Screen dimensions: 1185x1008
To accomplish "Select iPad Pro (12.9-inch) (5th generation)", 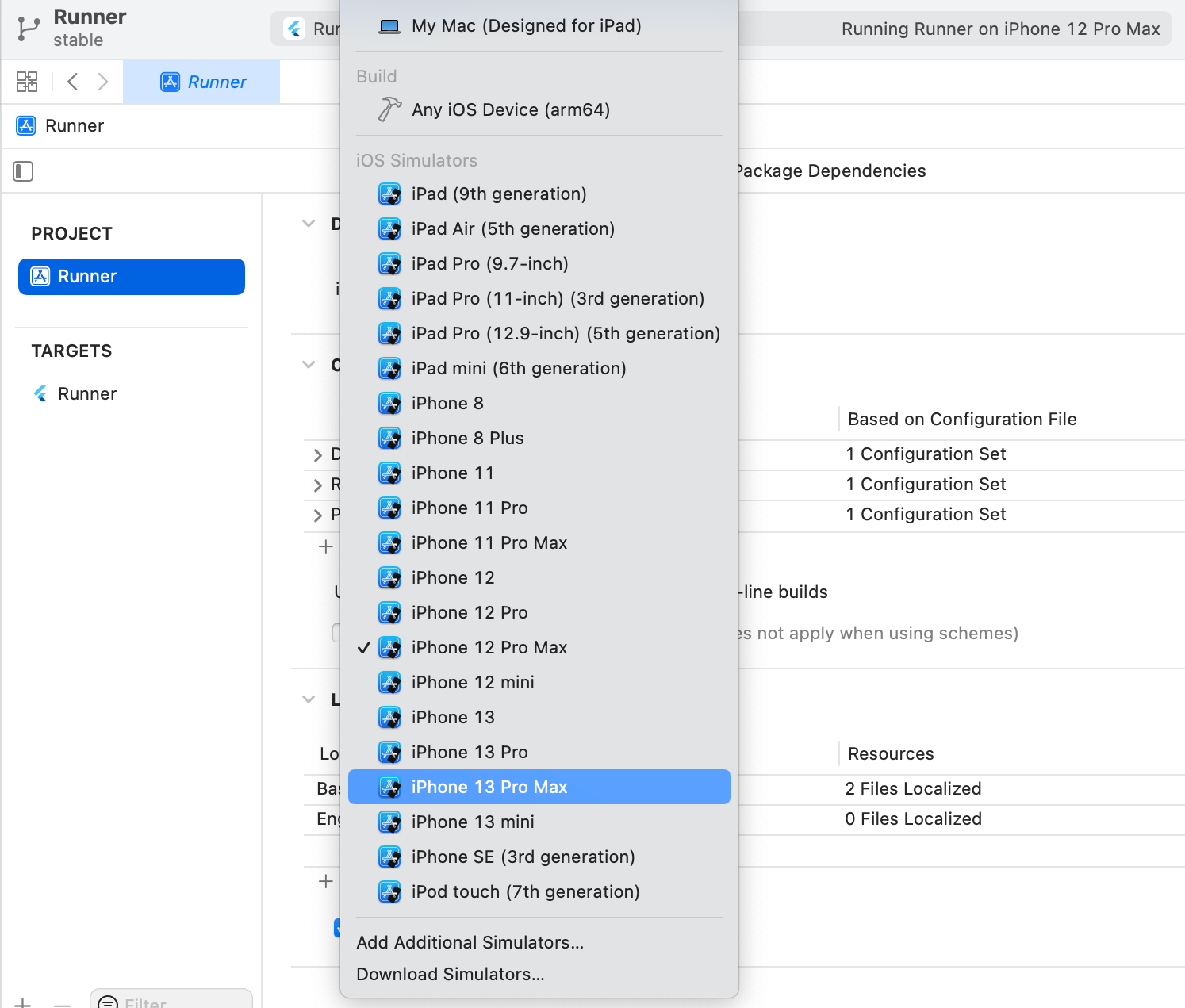I will (539, 333).
